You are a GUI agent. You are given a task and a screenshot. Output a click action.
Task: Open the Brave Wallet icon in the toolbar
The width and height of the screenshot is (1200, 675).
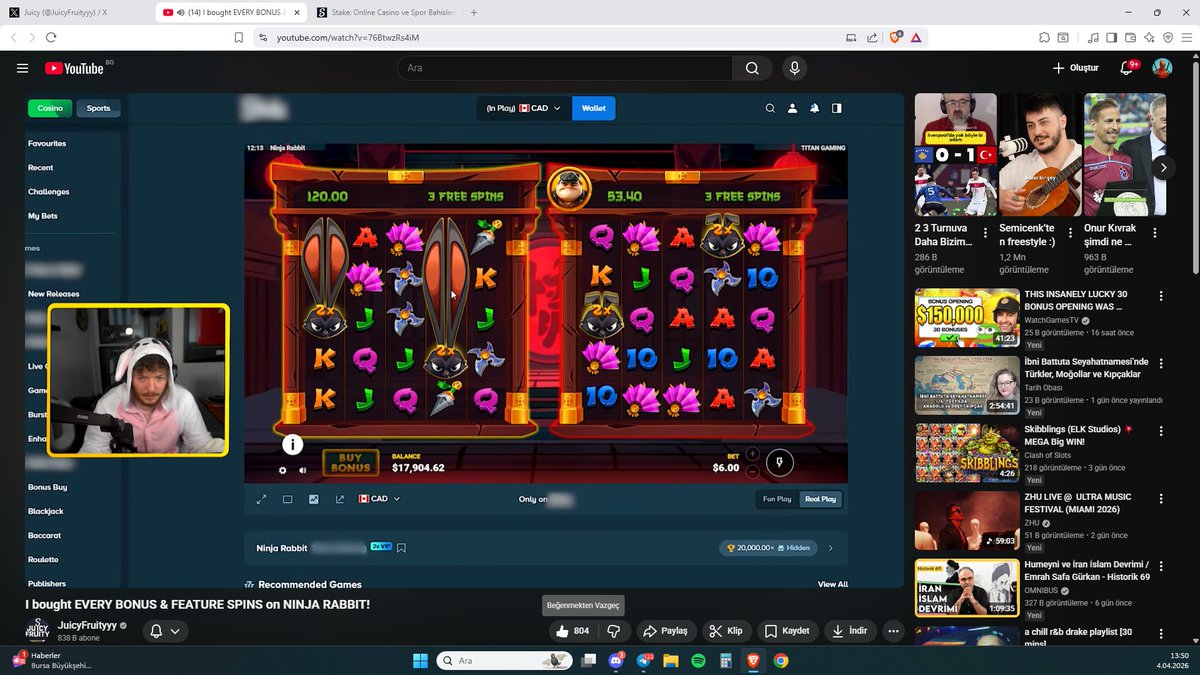1131,37
